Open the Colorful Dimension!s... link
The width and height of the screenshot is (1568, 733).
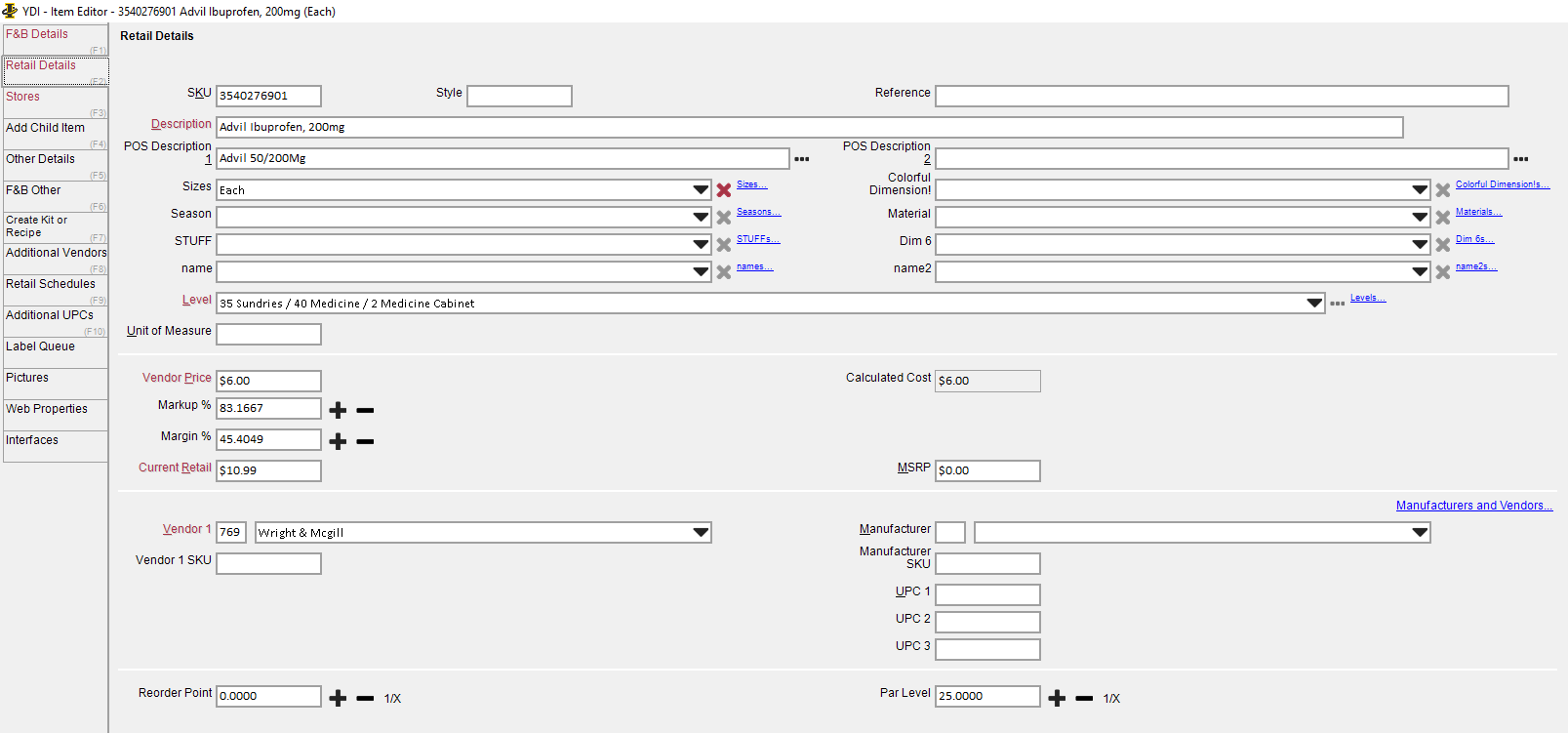tap(1503, 184)
